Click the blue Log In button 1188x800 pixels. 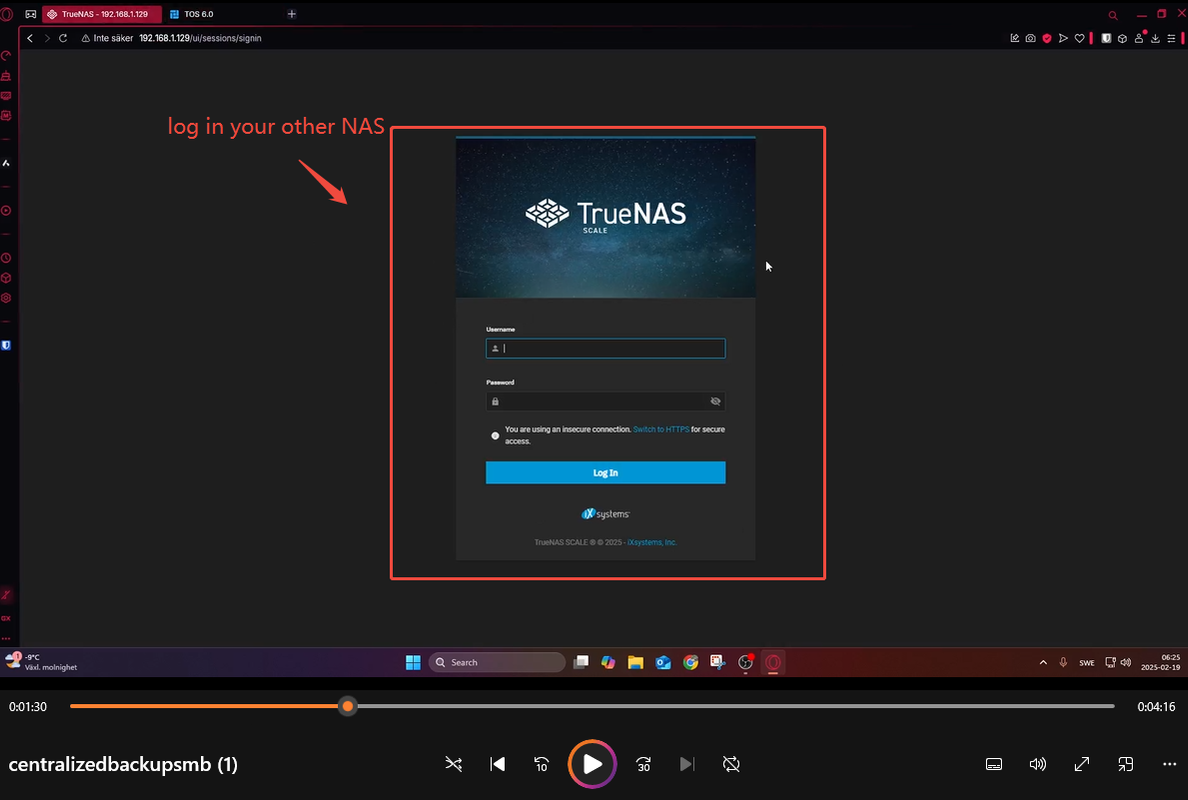coord(605,473)
